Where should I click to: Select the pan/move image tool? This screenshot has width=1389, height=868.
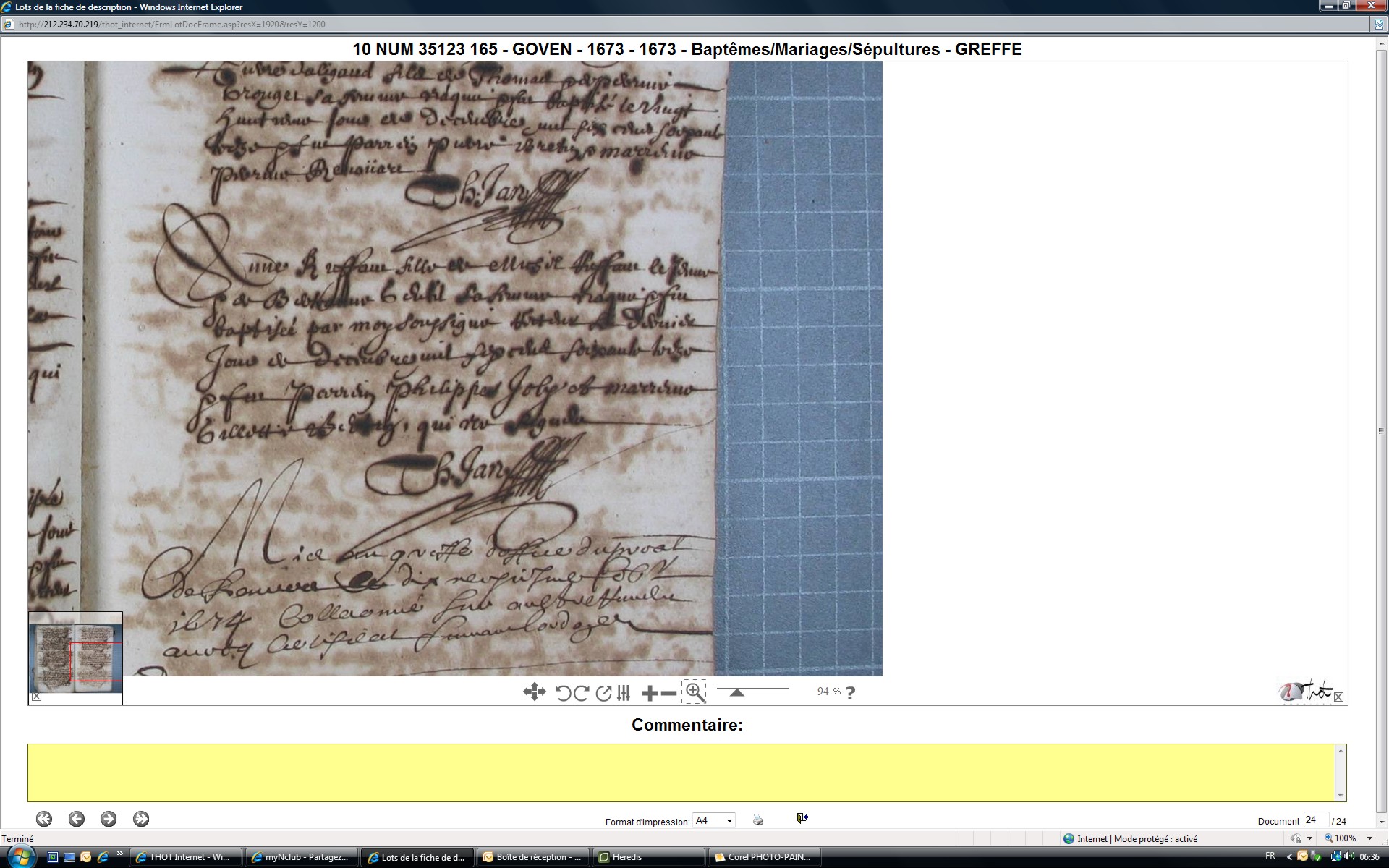coord(534,692)
